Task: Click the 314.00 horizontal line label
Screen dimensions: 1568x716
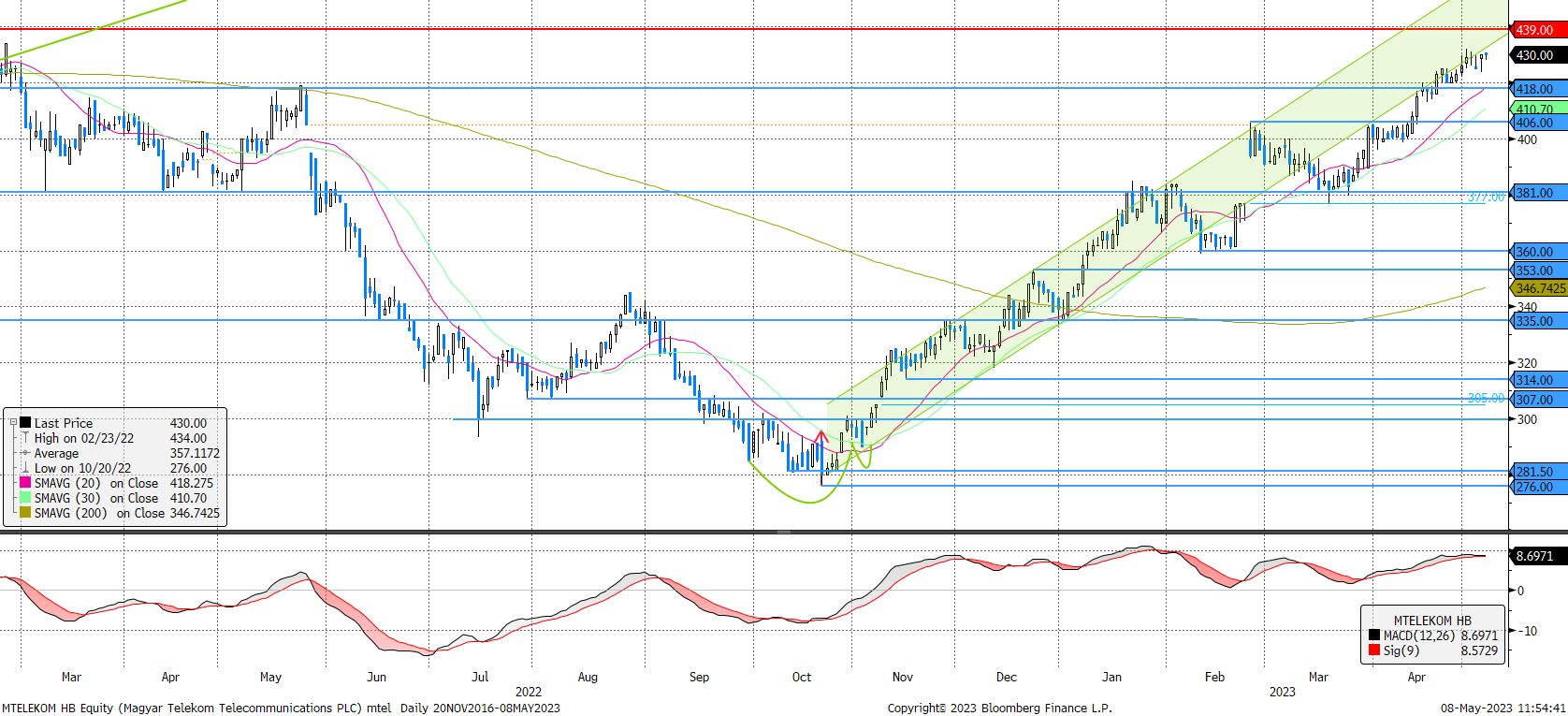Action: pos(1539,380)
